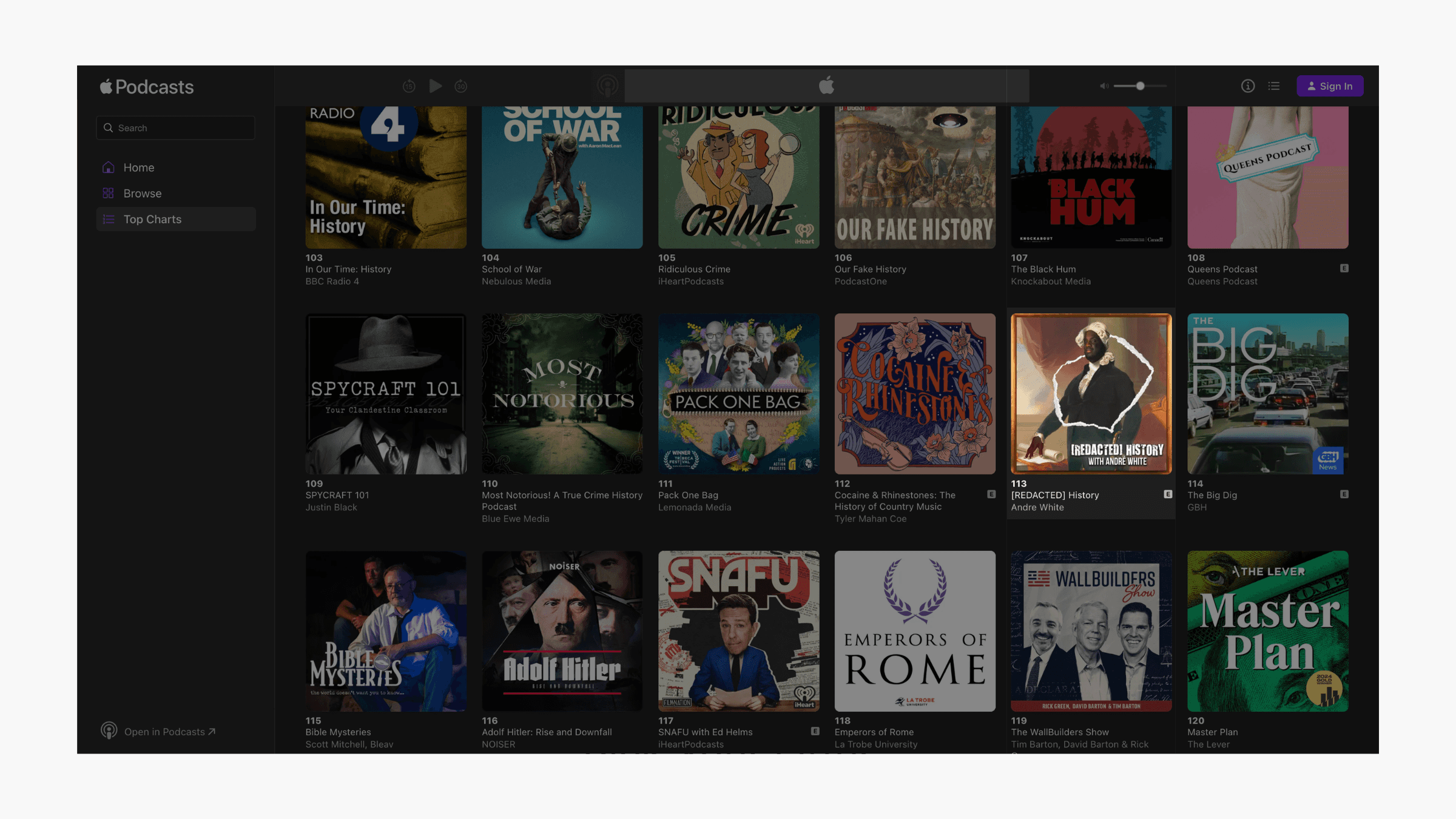The image size is (1456, 819).
Task: Open The Big Dig podcast artwork
Action: (1267, 394)
